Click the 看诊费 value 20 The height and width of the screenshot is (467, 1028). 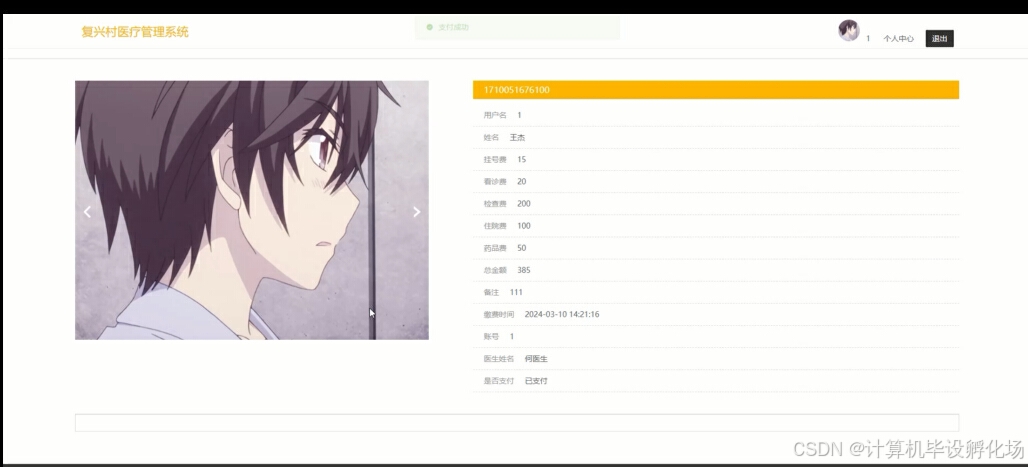pos(521,182)
